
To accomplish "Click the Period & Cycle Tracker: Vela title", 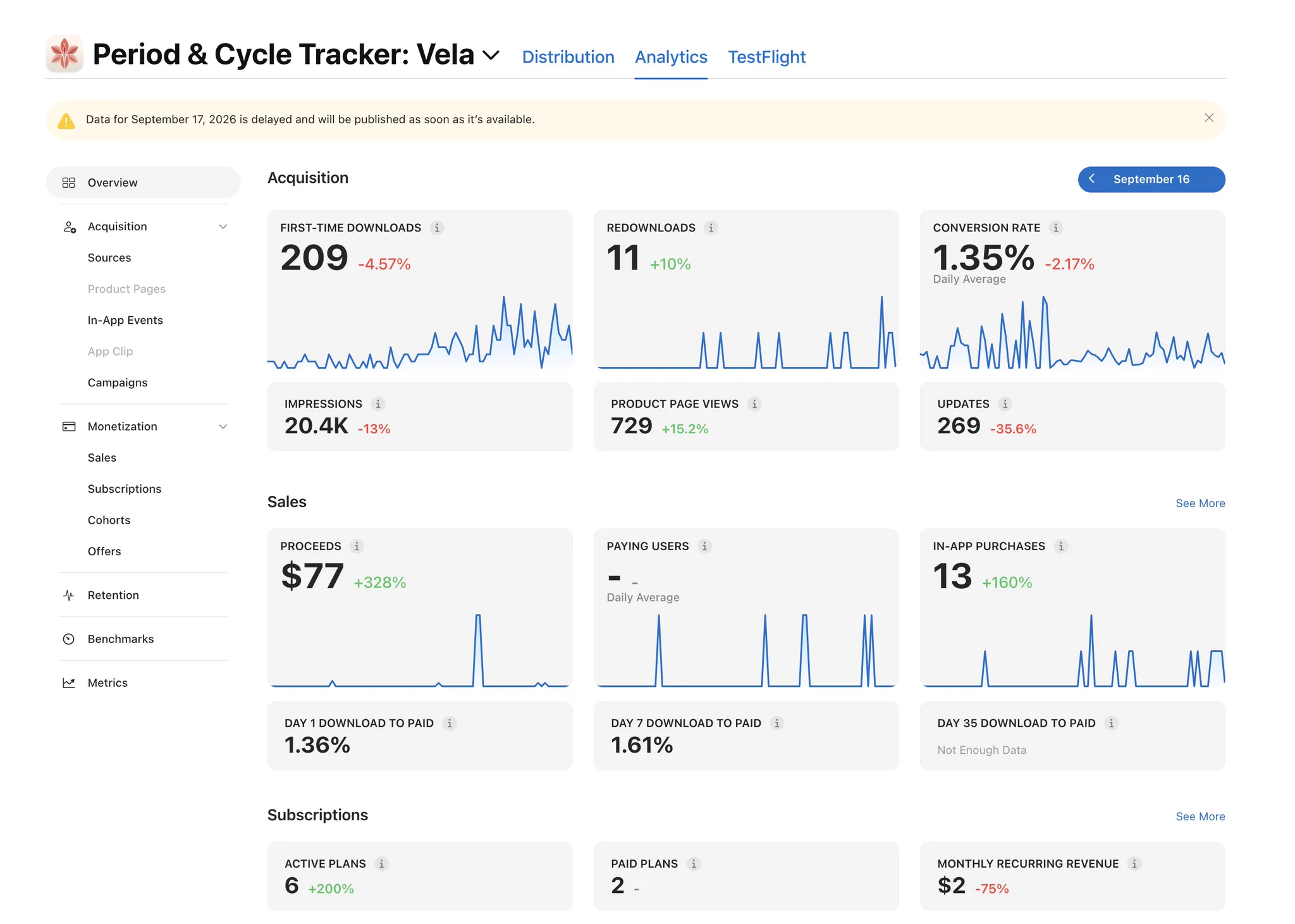I will (283, 54).
